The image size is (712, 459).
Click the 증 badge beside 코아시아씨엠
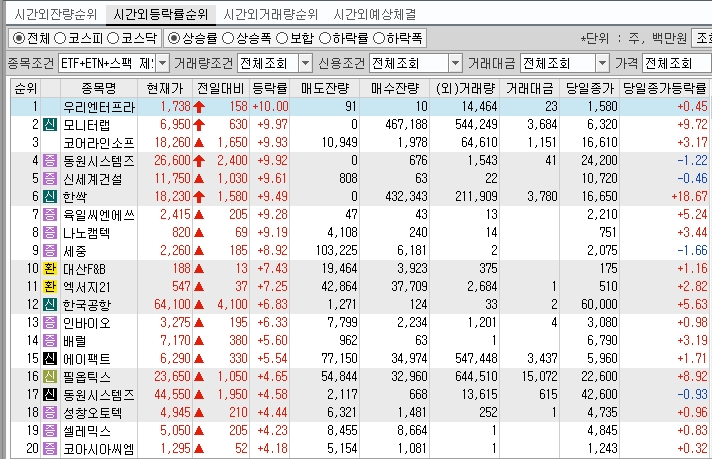click(50, 449)
